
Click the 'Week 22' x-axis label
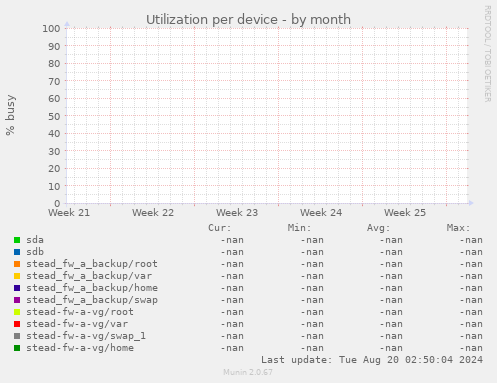click(153, 213)
